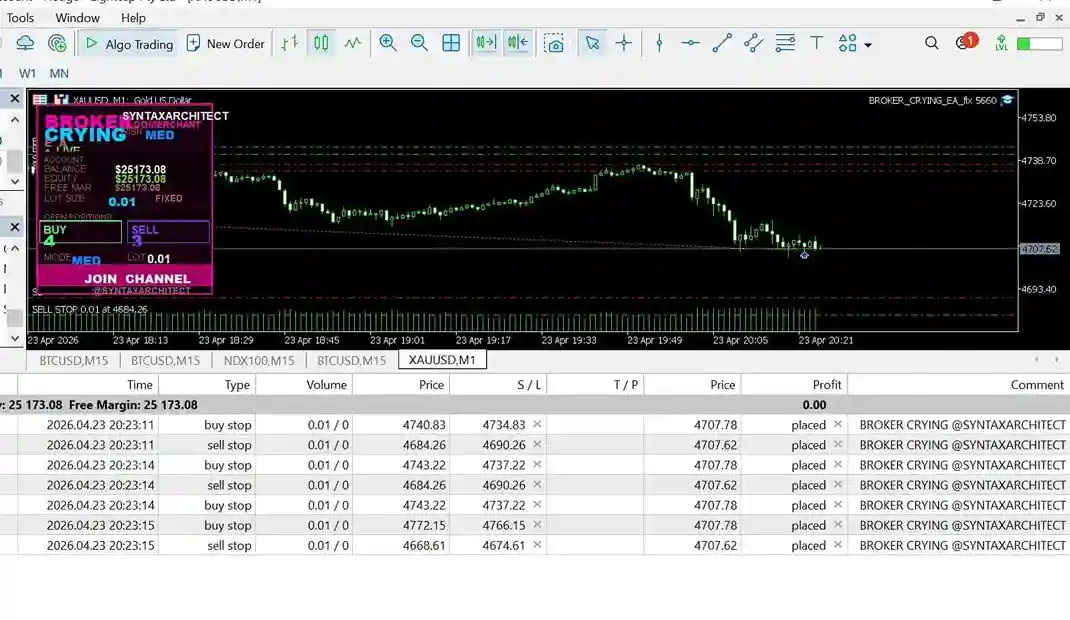Click the Zoom In magnifier icon
This screenshot has height=620, width=1070.
pos(387,43)
